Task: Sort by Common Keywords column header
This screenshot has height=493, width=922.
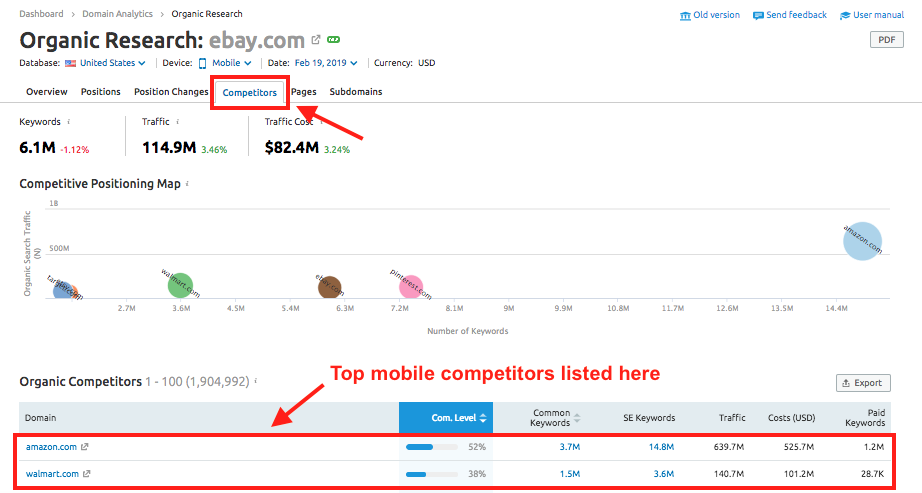Action: click(x=553, y=418)
